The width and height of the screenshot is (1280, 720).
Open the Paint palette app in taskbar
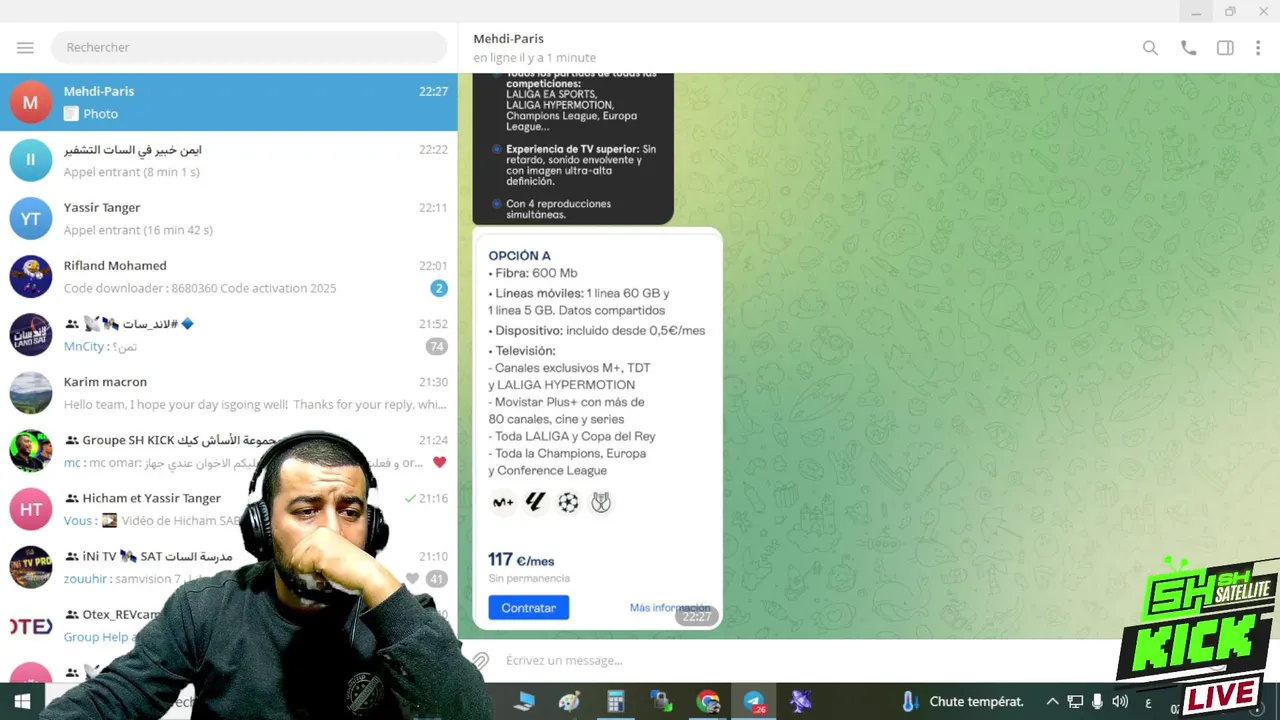point(569,702)
